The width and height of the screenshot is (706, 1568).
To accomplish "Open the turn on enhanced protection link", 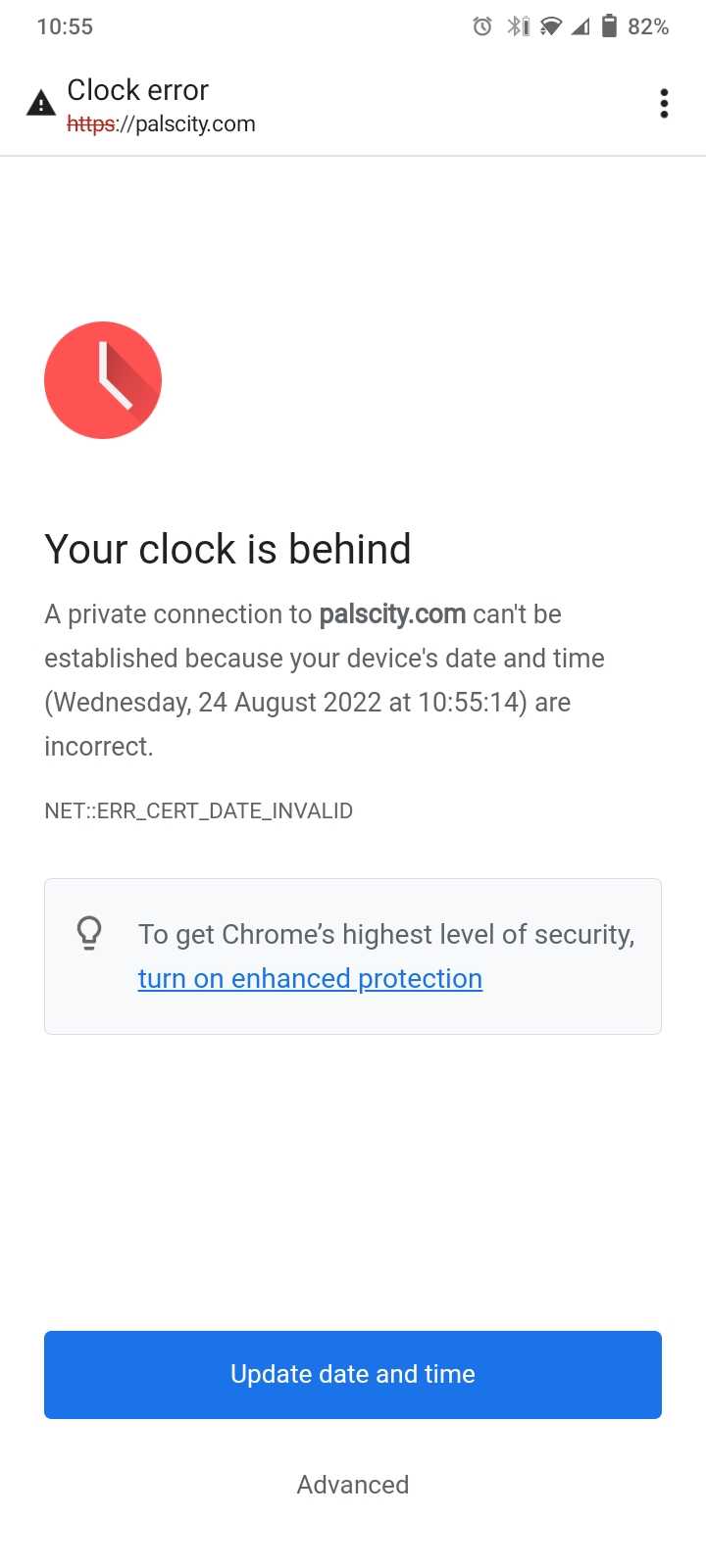I will 310,978.
